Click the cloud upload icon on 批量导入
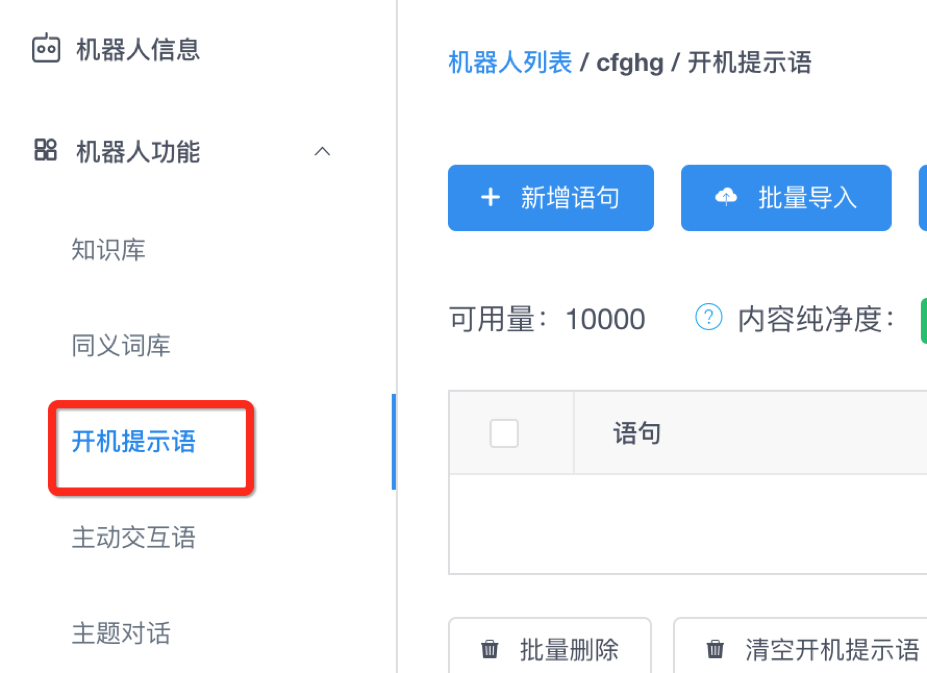The height and width of the screenshot is (673, 927). (726, 198)
